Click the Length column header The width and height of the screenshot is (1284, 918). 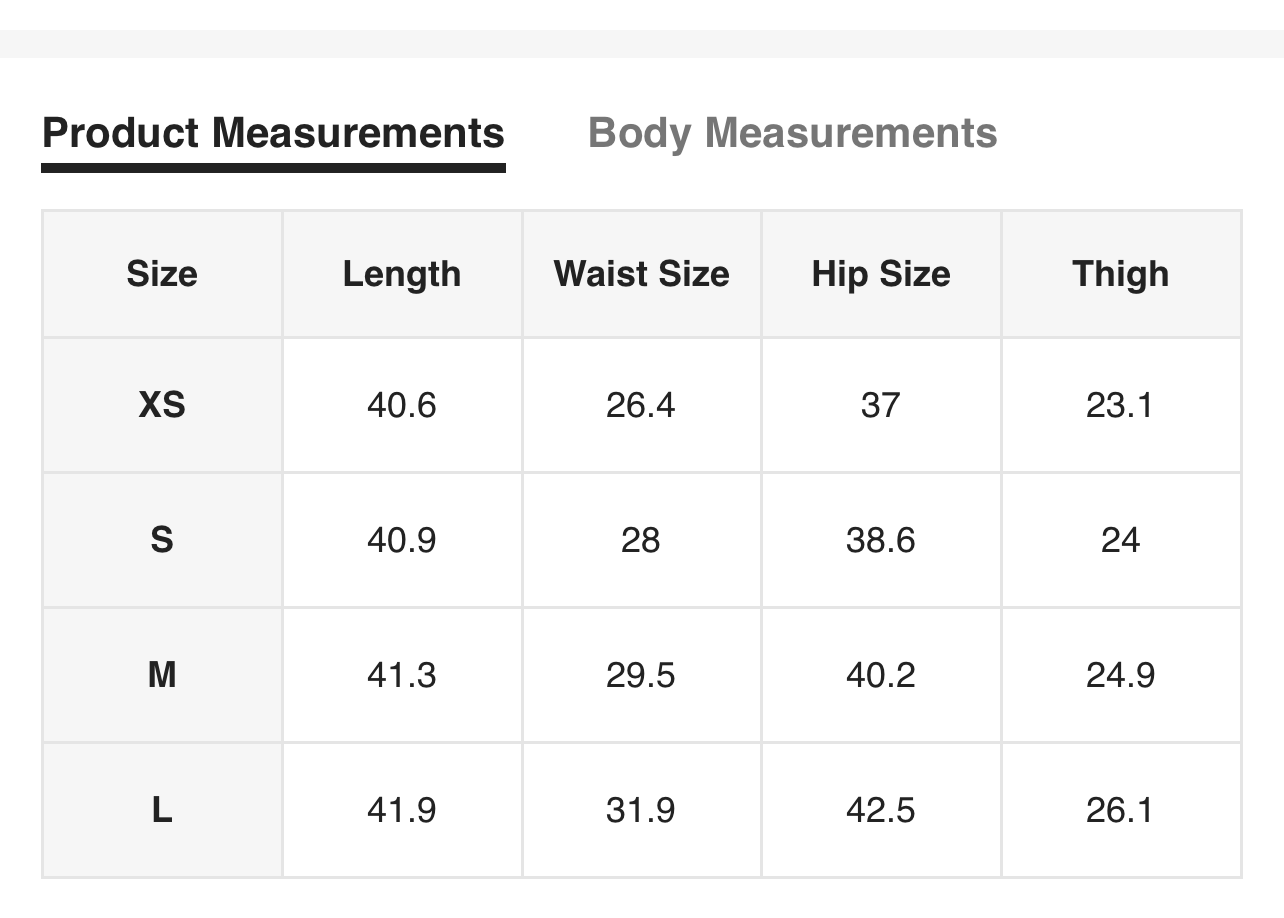(x=402, y=274)
